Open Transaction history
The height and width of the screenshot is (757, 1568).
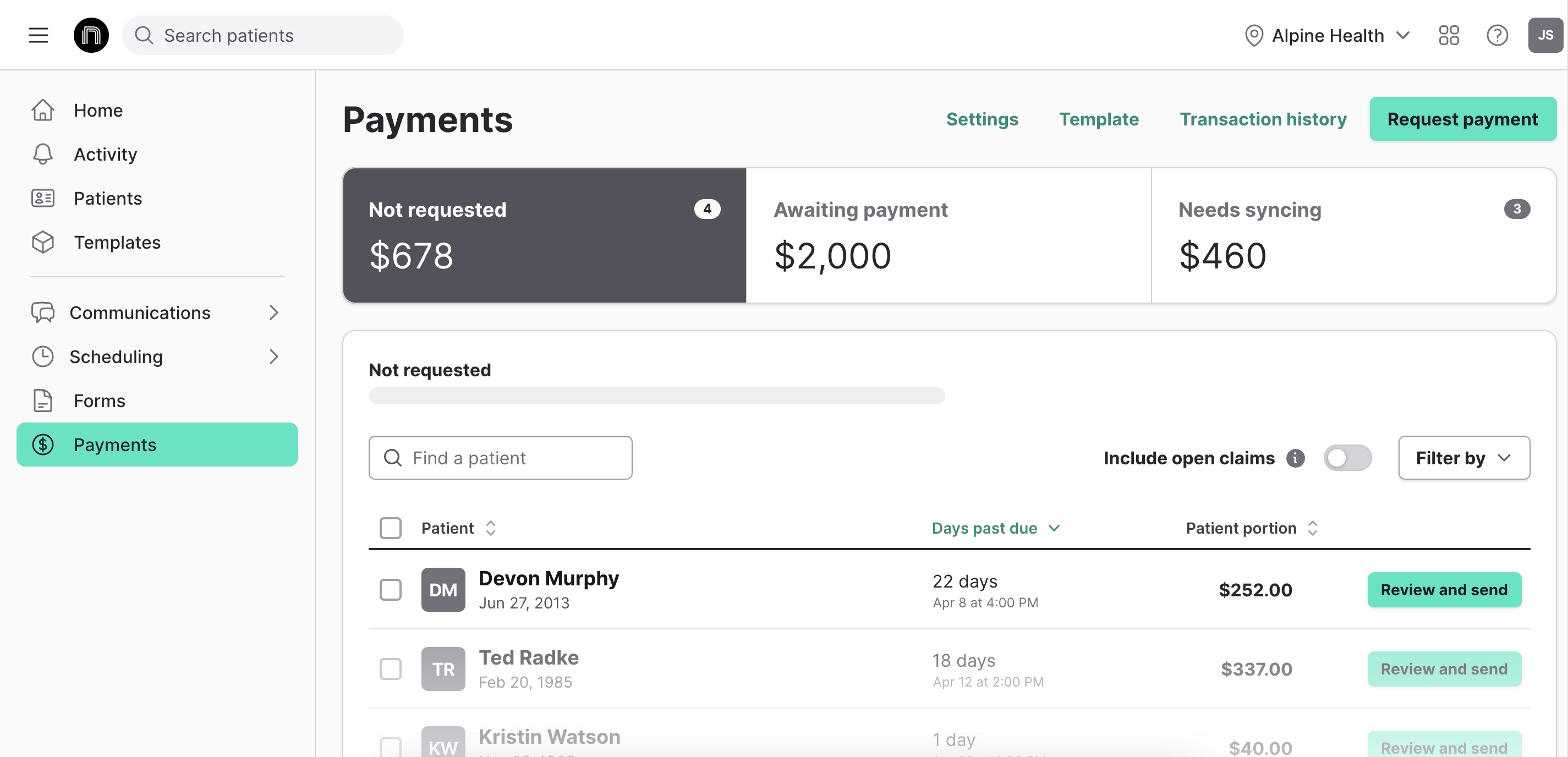tap(1263, 119)
